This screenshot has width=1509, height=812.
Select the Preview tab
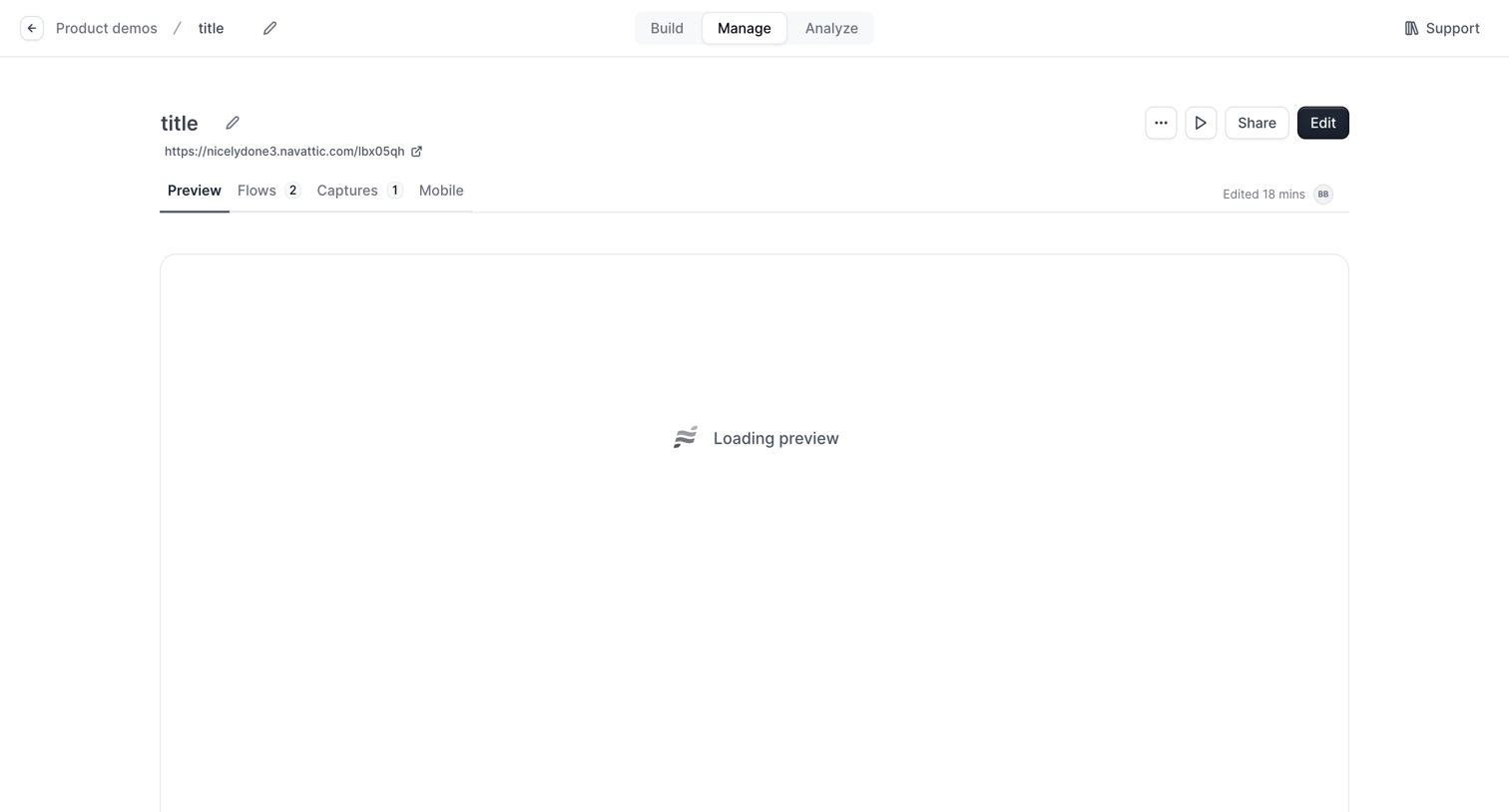click(195, 191)
